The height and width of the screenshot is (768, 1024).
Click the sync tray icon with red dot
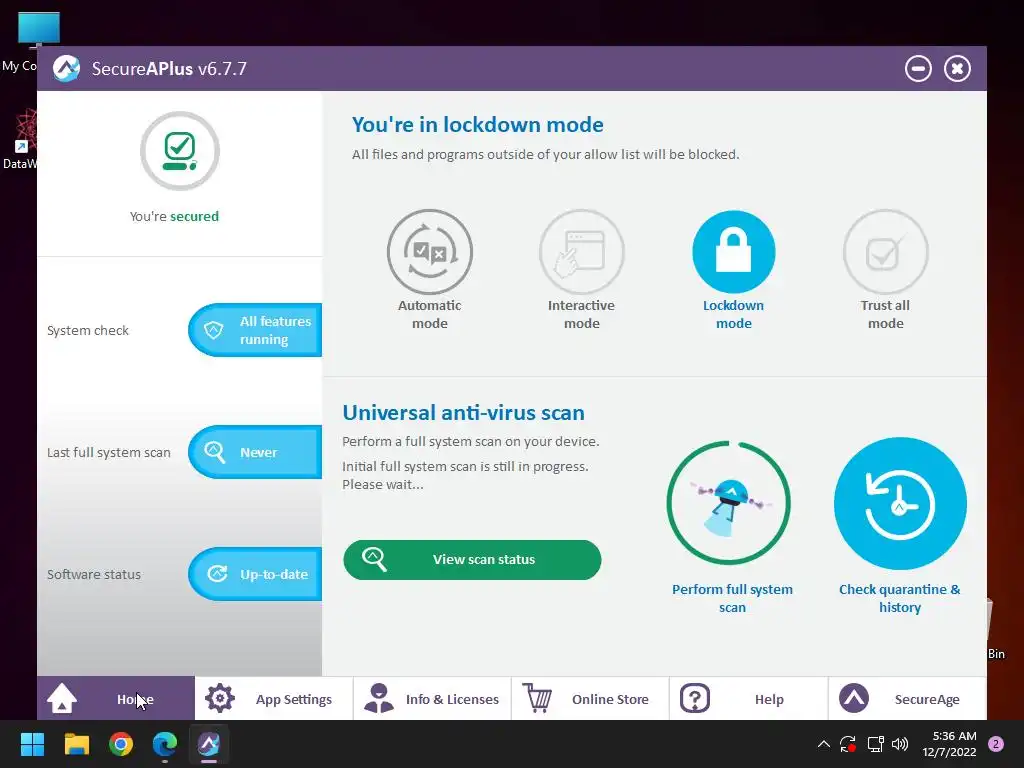(x=848, y=744)
